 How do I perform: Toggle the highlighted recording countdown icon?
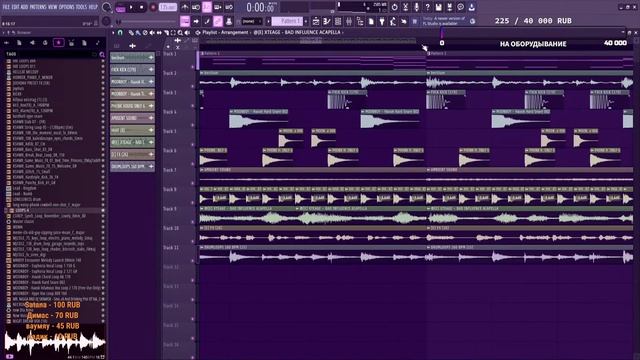click(x=207, y=7)
